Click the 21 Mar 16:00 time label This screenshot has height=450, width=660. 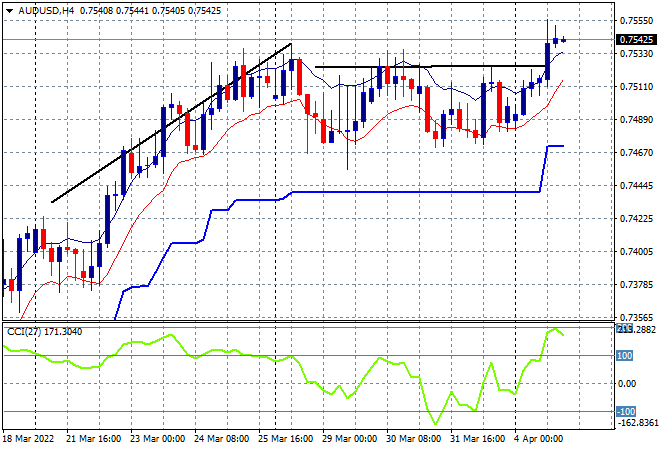point(93,439)
